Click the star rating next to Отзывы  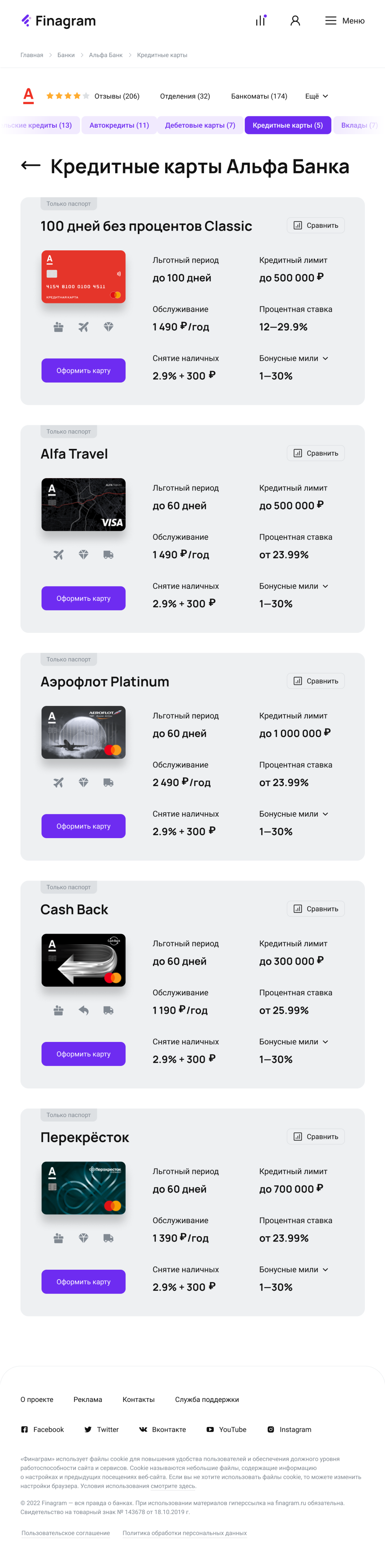[67, 96]
